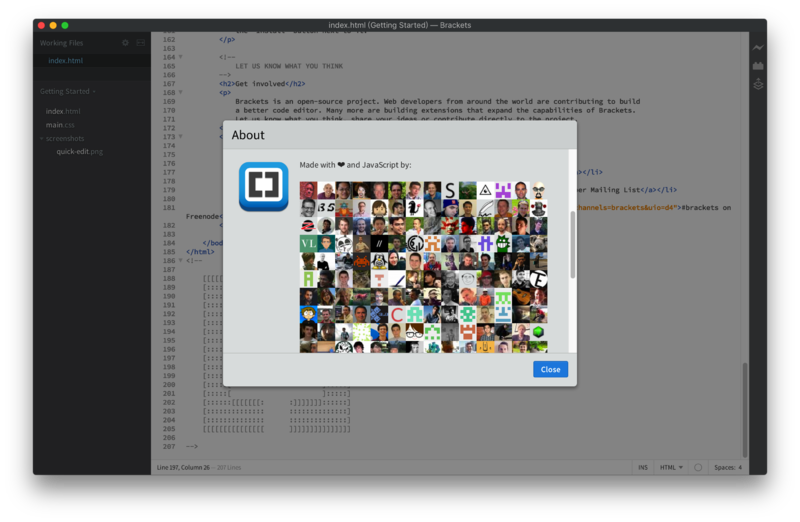Click the circled E contributor avatar

coord(538,279)
